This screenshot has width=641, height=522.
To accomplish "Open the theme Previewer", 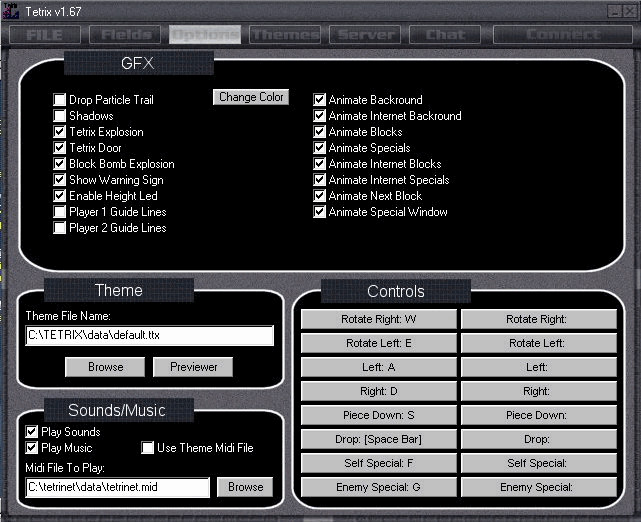I will [193, 367].
